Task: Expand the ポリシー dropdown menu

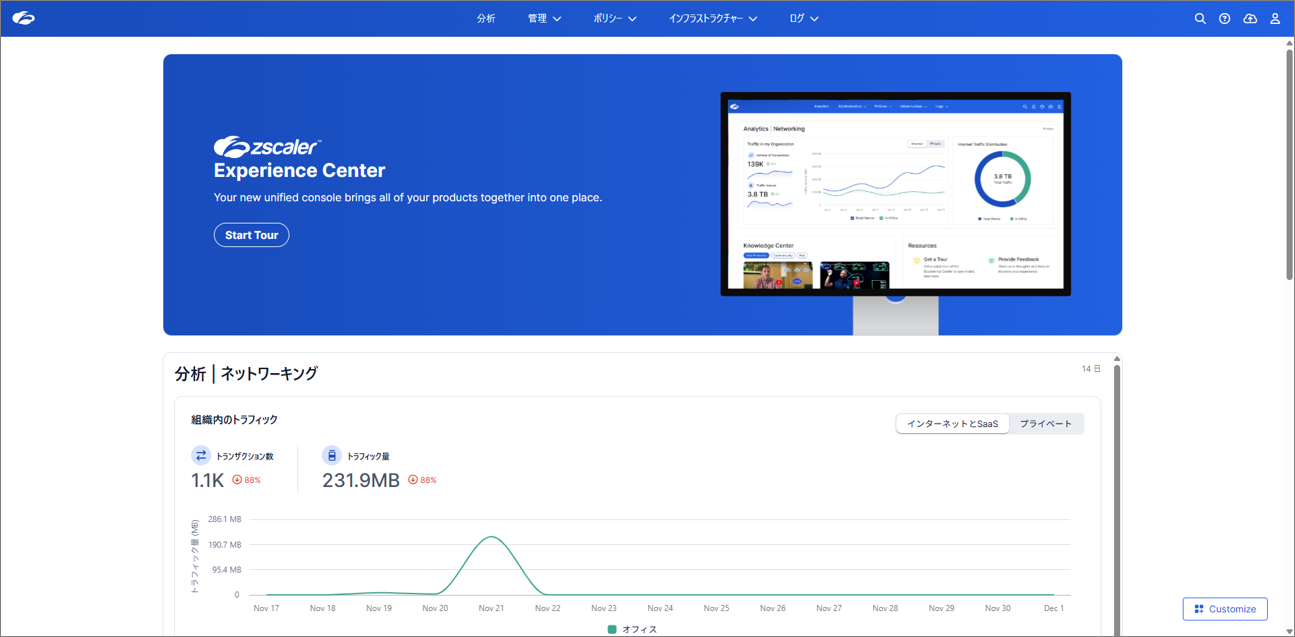Action: point(614,19)
